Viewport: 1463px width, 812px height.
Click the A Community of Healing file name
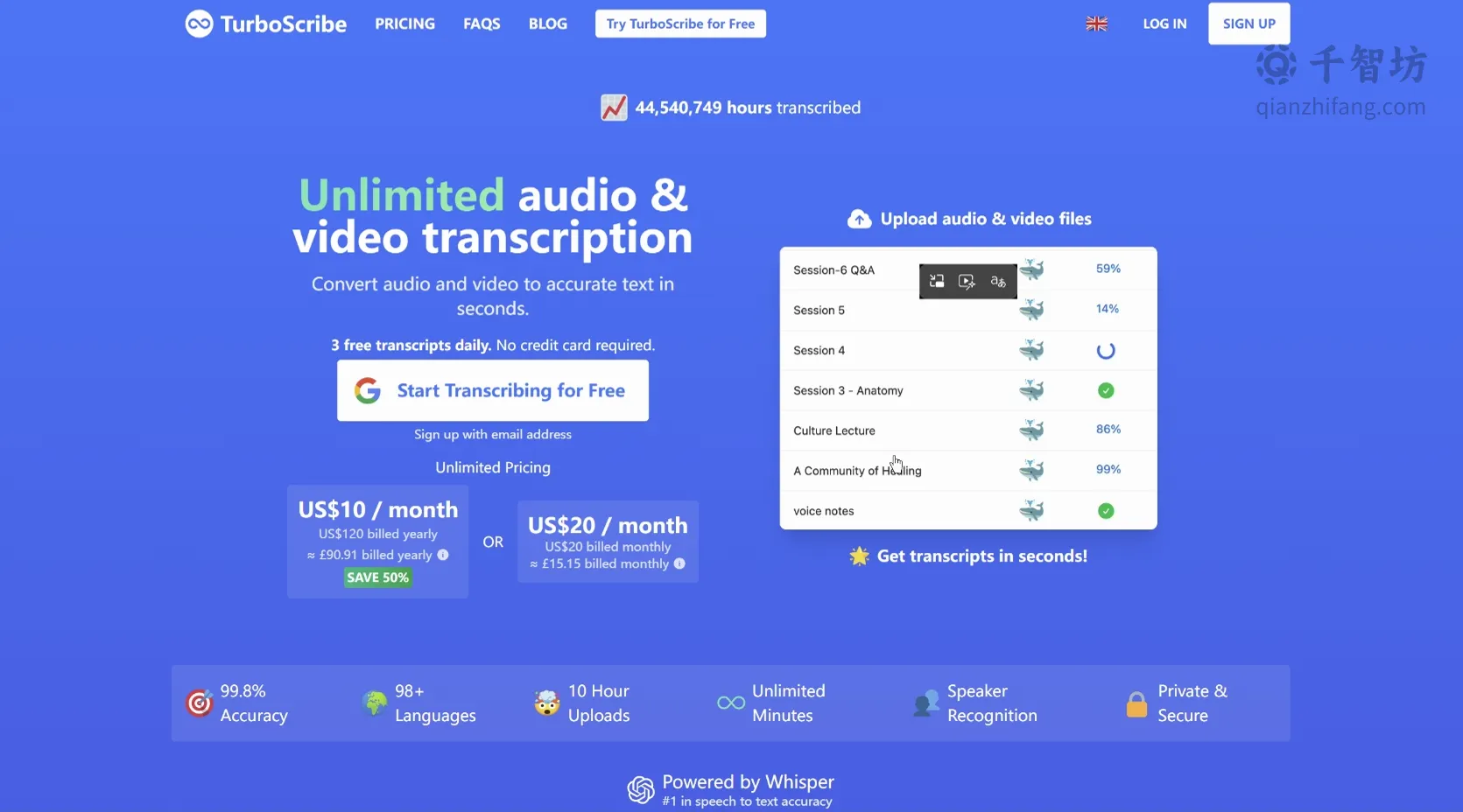coord(858,471)
